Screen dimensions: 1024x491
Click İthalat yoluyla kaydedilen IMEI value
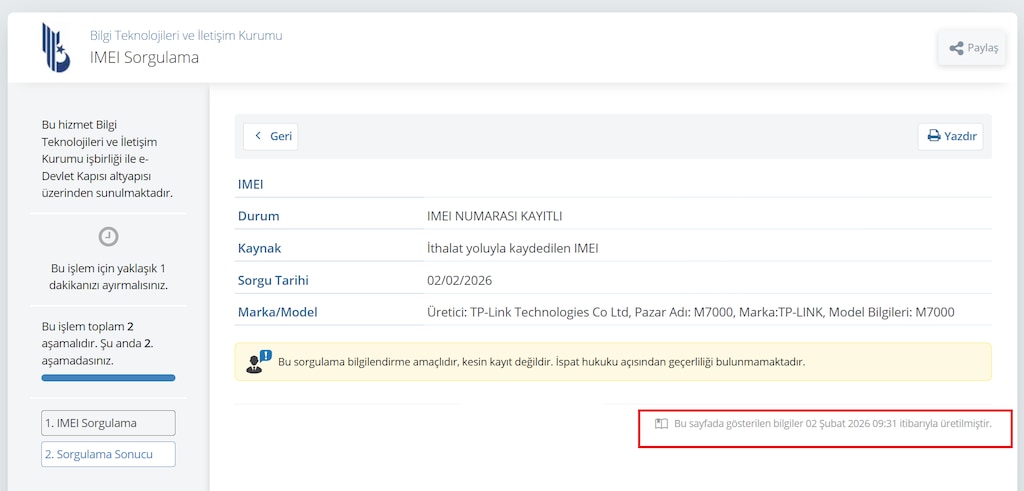coord(513,248)
